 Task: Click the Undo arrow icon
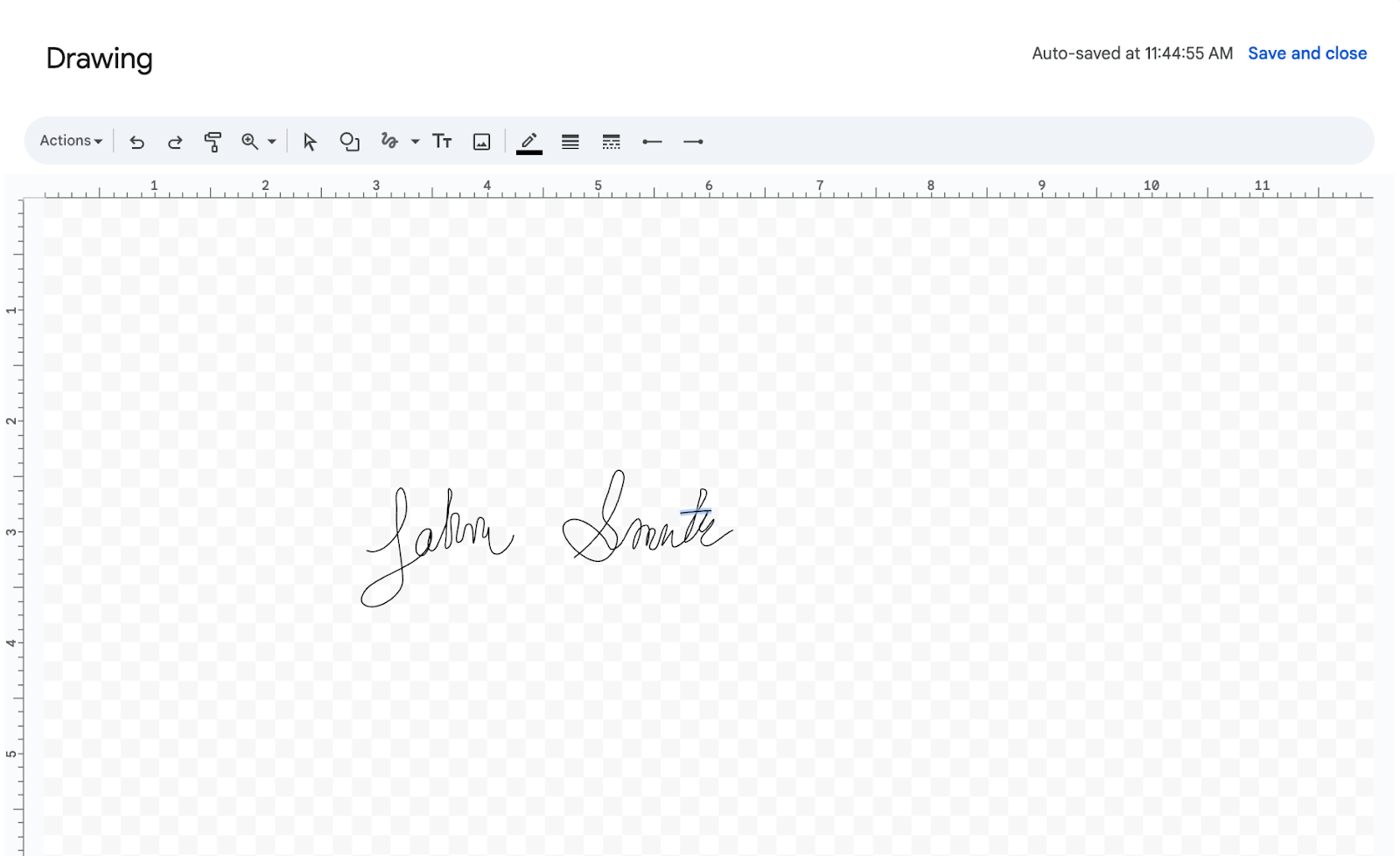click(136, 142)
